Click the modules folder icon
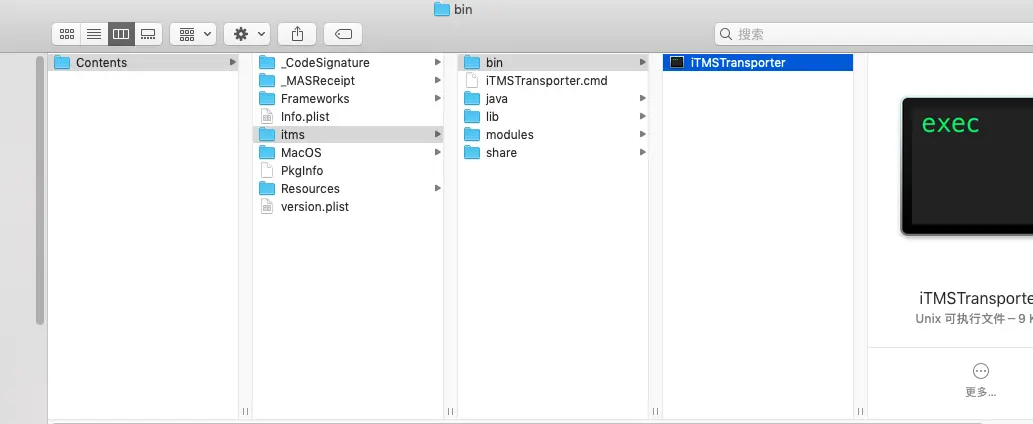This screenshot has width=1033, height=424. 472,134
